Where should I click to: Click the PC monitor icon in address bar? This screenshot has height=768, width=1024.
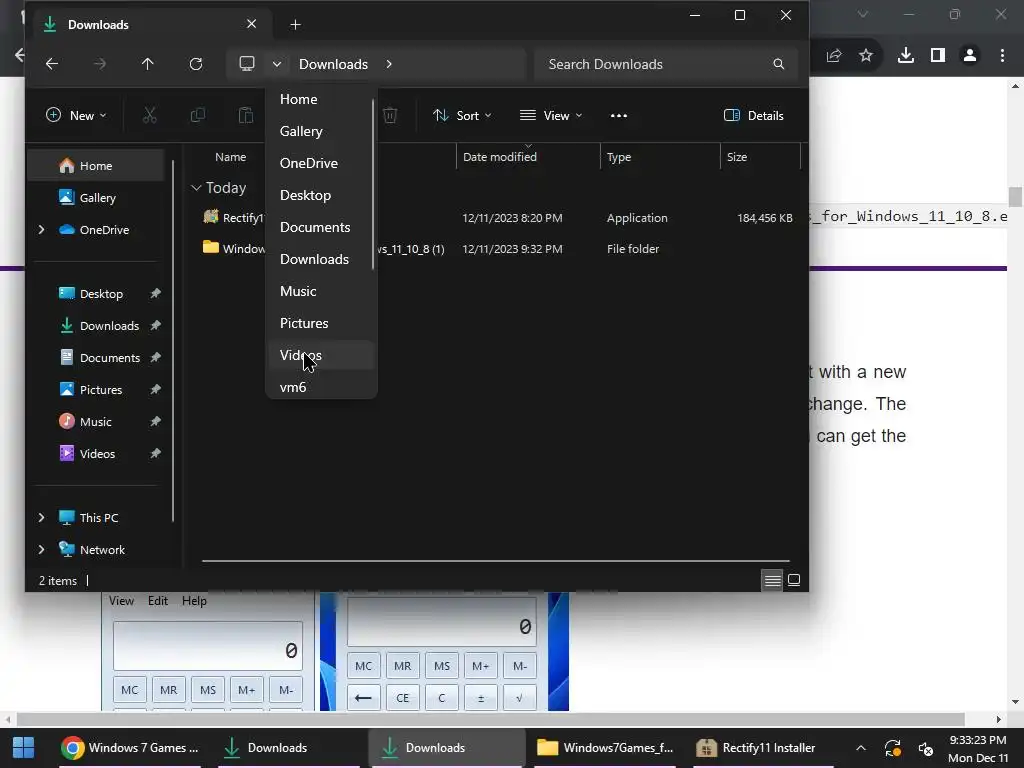[x=247, y=63]
